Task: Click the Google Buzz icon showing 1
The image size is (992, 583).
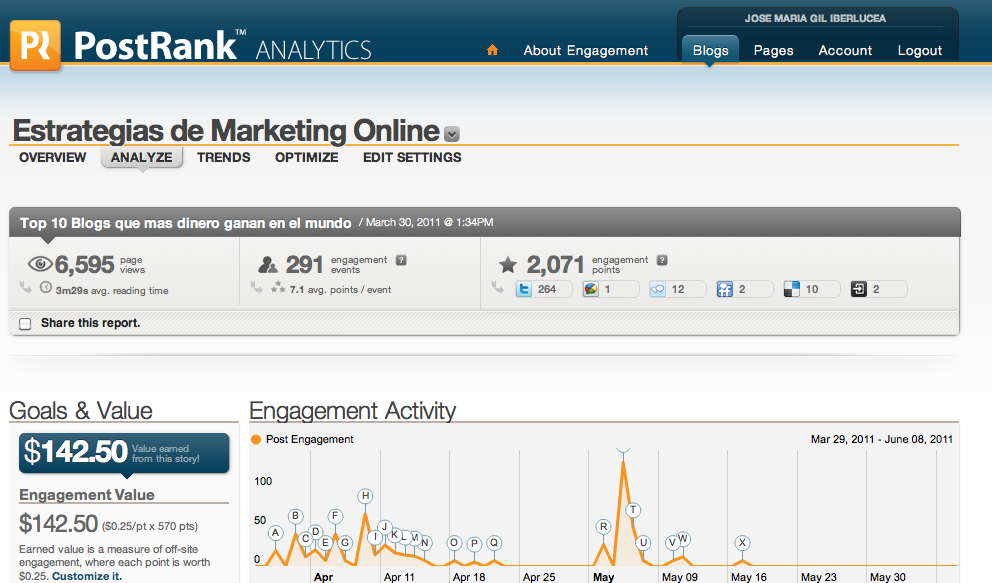Action: click(x=591, y=290)
